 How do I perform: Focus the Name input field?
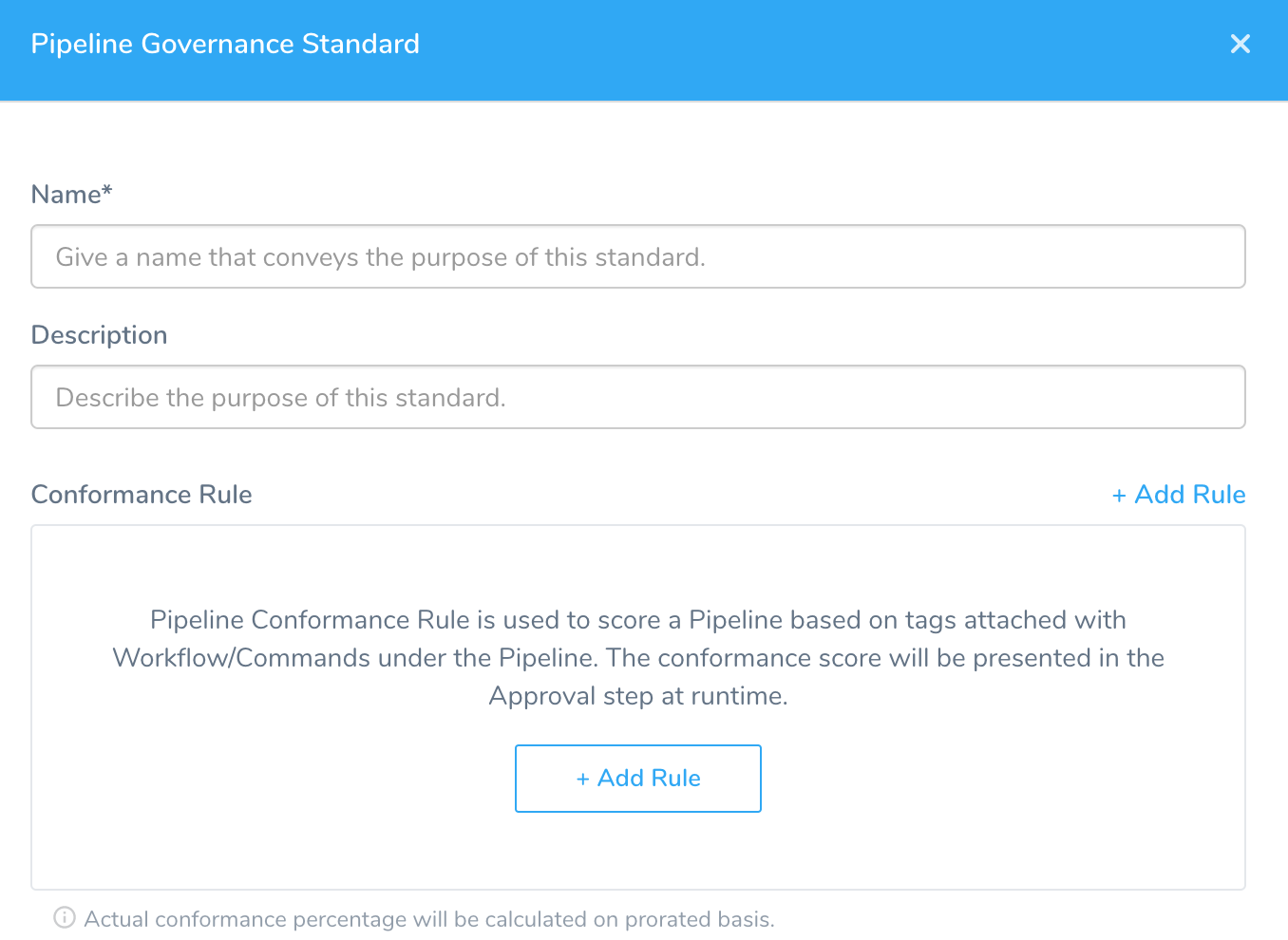pos(638,256)
